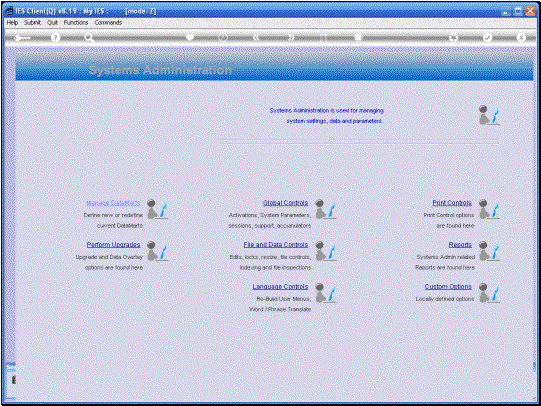Click the heart favorites toolbar icon

tap(190, 38)
